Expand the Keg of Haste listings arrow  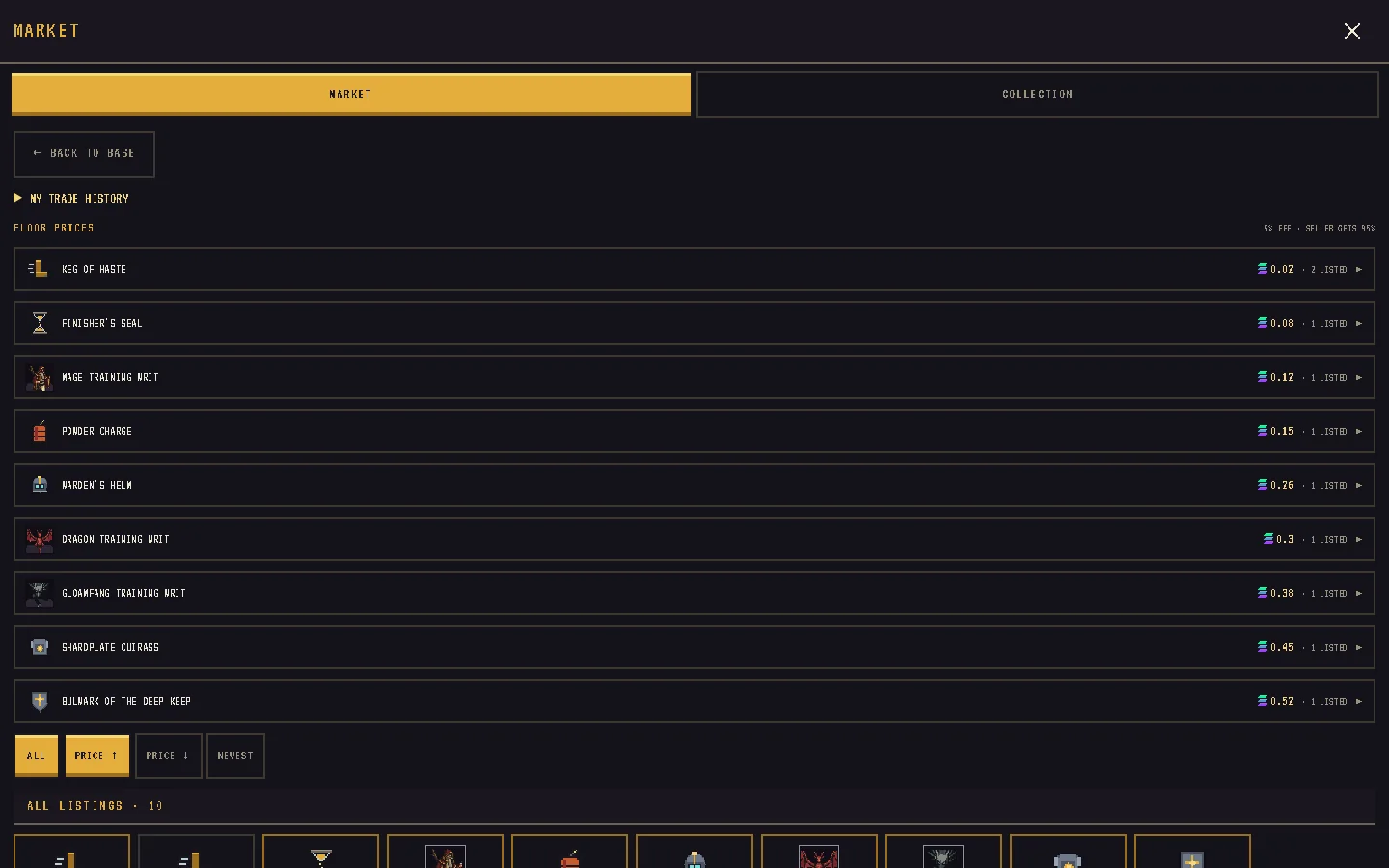point(1359,269)
